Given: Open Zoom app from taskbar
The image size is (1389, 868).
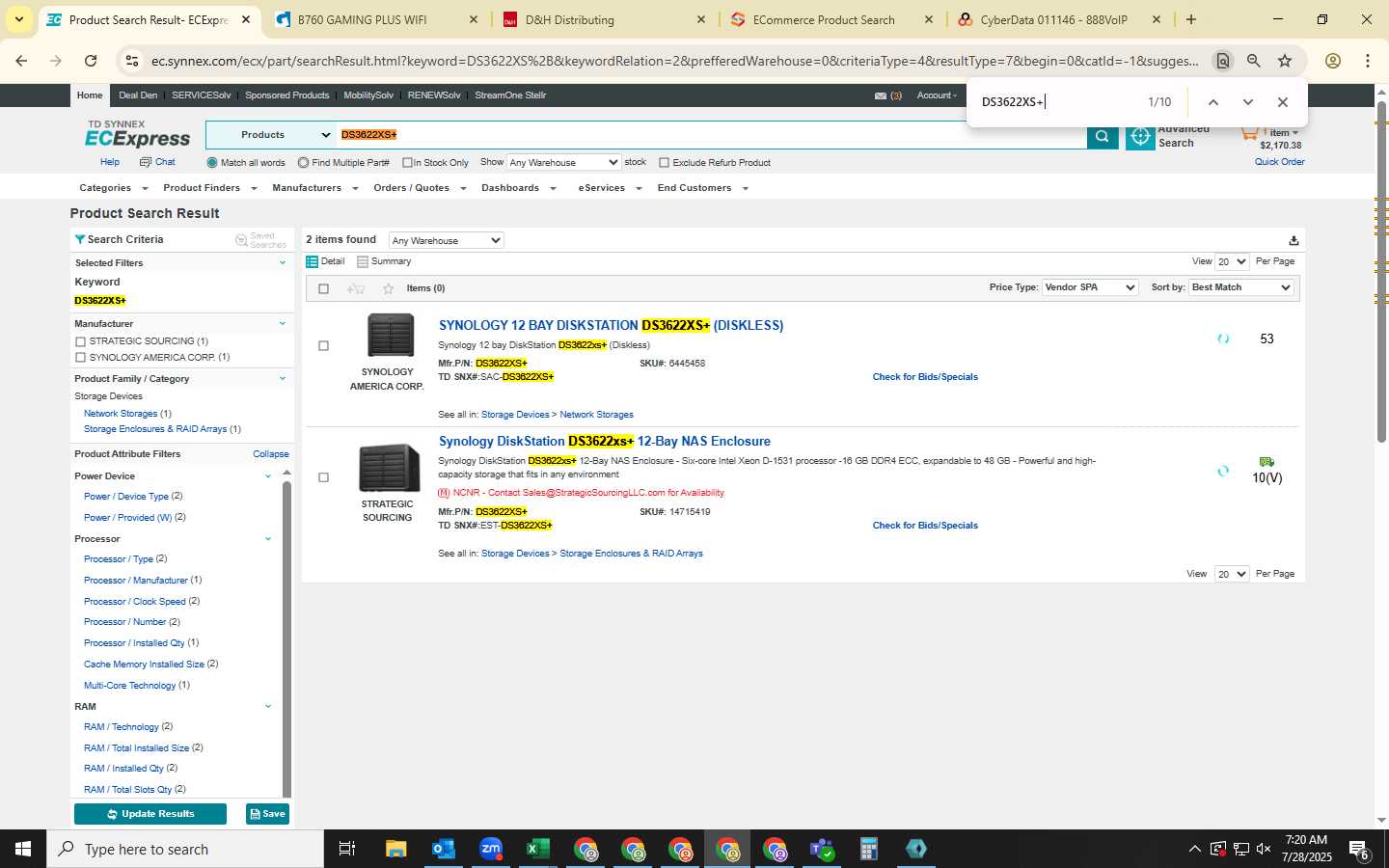Looking at the screenshot, I should [x=491, y=849].
